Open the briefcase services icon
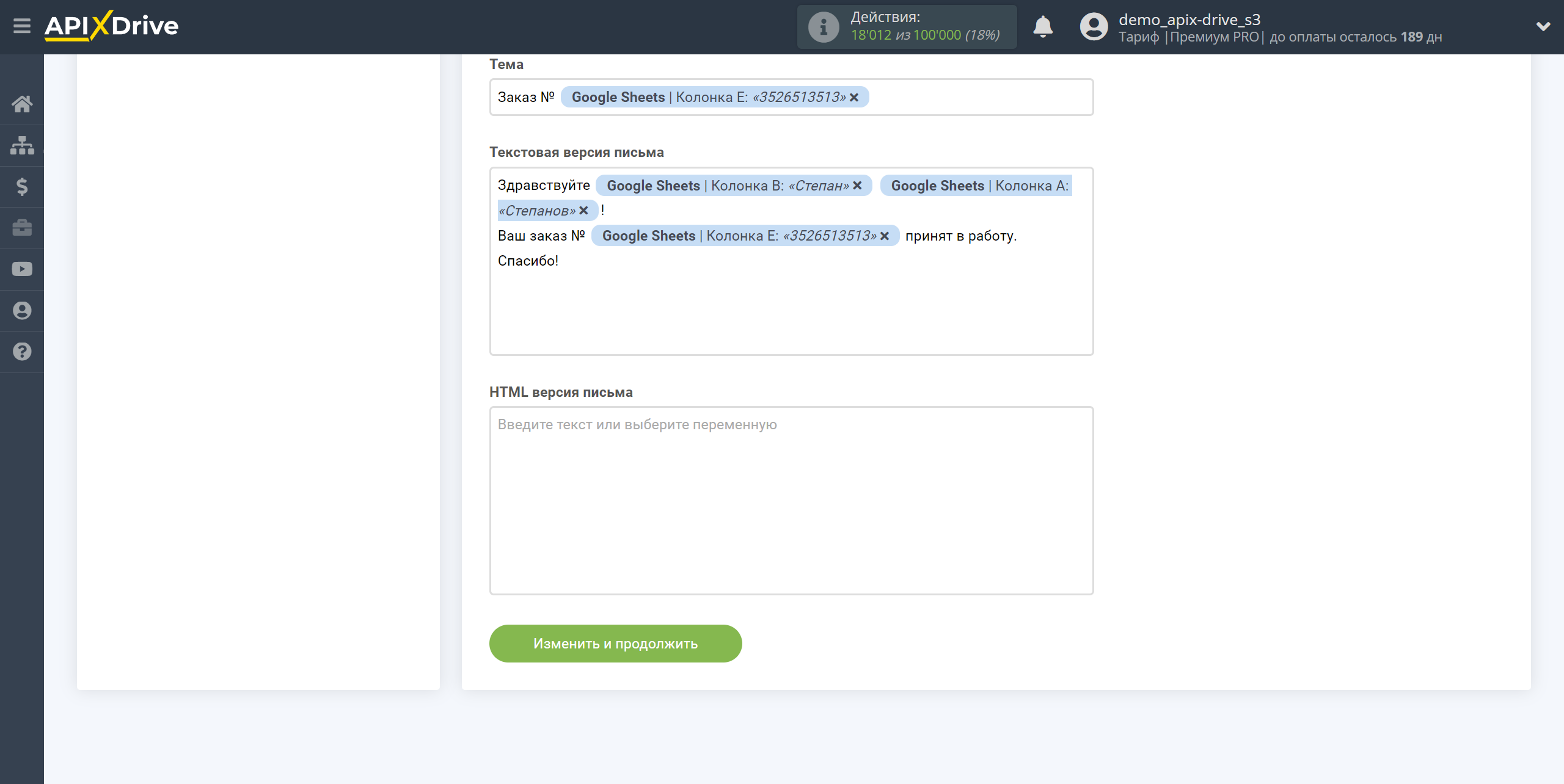 (22, 228)
